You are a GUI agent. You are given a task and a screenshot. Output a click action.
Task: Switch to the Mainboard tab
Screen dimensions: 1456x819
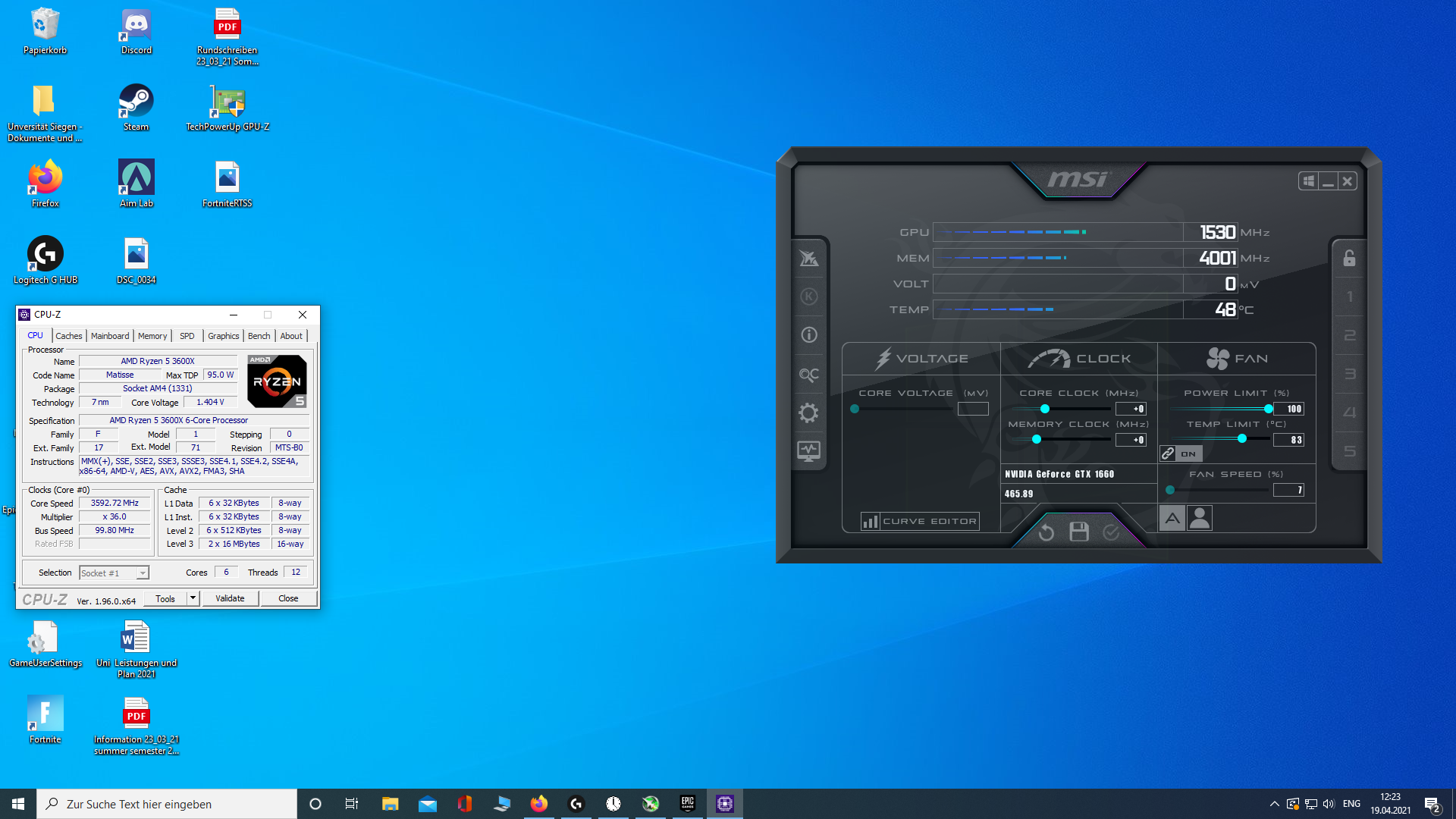tap(110, 336)
